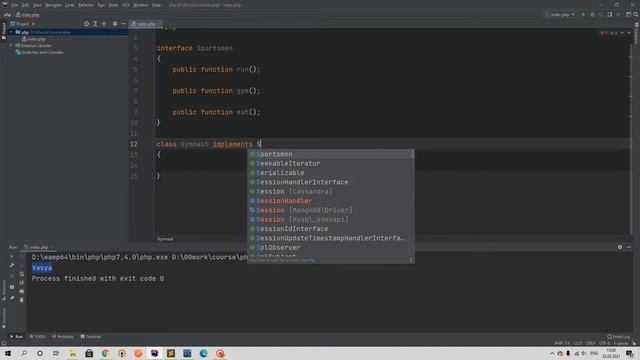640x360 pixels.
Task: Open the View menu
Action: click(x=37, y=5)
